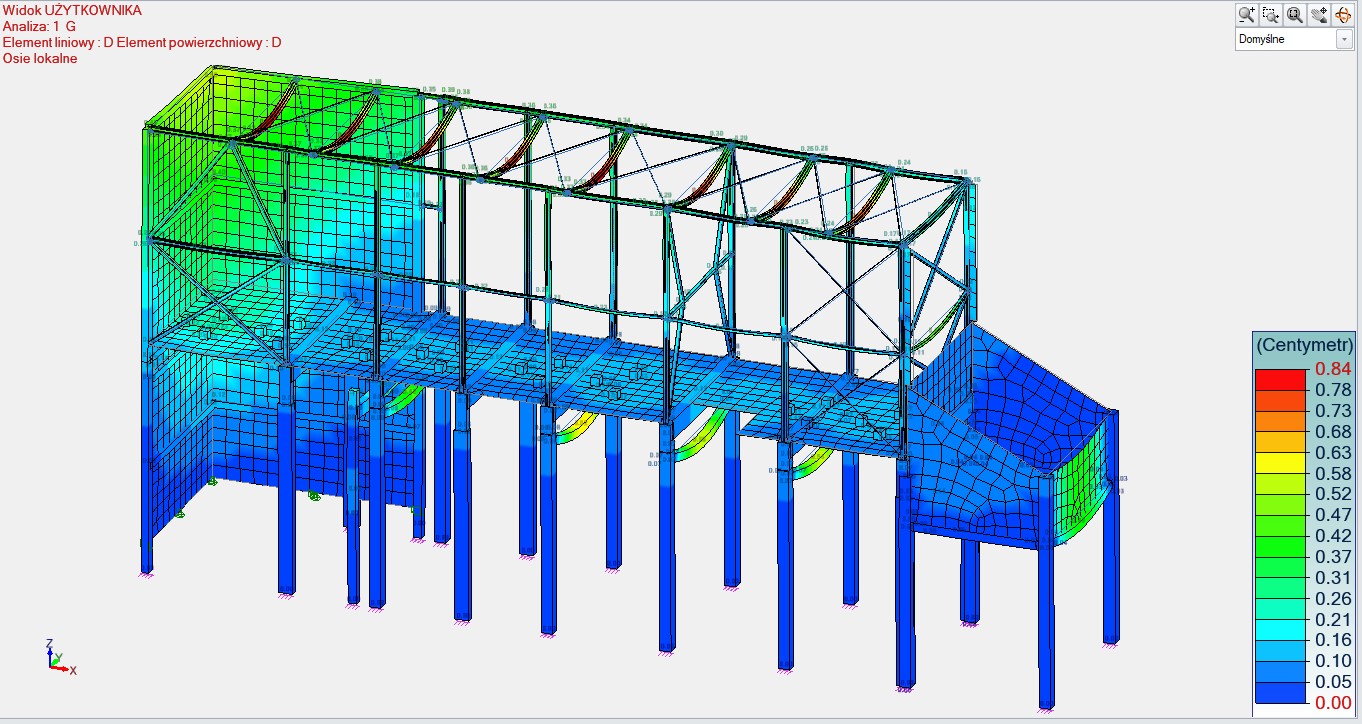
Task: Click the zoom in/out magnifier icon
Action: [1247, 14]
